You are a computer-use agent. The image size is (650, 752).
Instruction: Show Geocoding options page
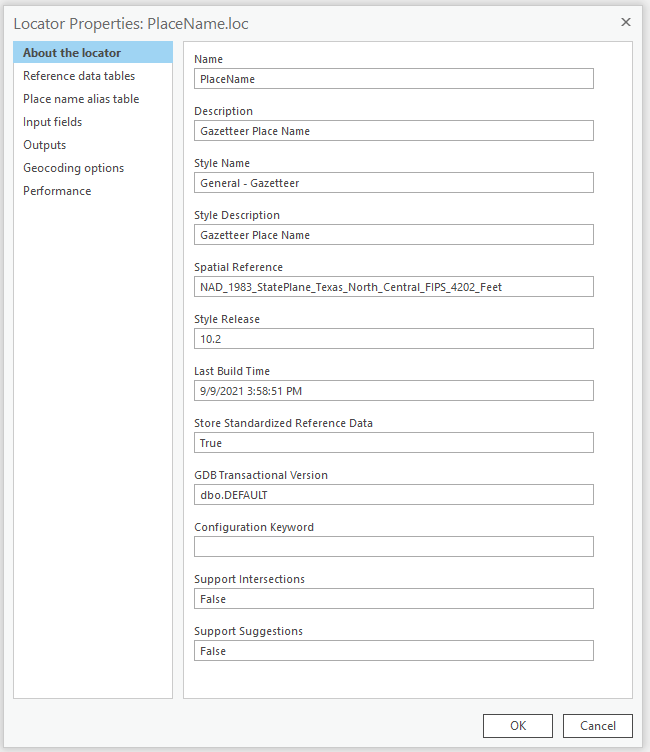tap(74, 168)
